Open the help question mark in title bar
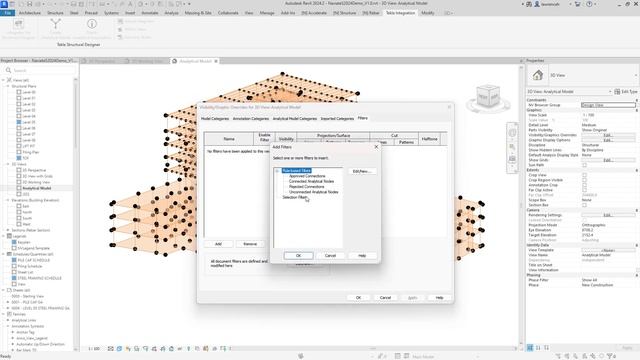640x360 pixels. (589, 4)
